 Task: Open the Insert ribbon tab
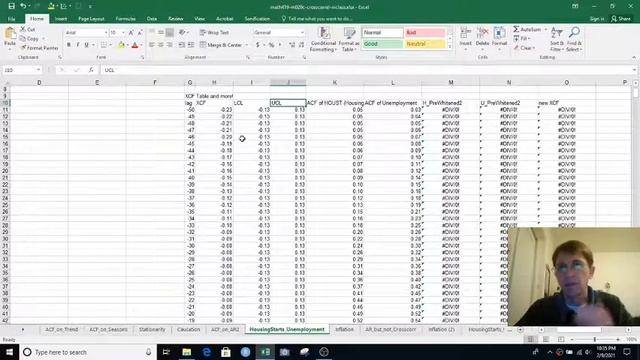click(61, 19)
